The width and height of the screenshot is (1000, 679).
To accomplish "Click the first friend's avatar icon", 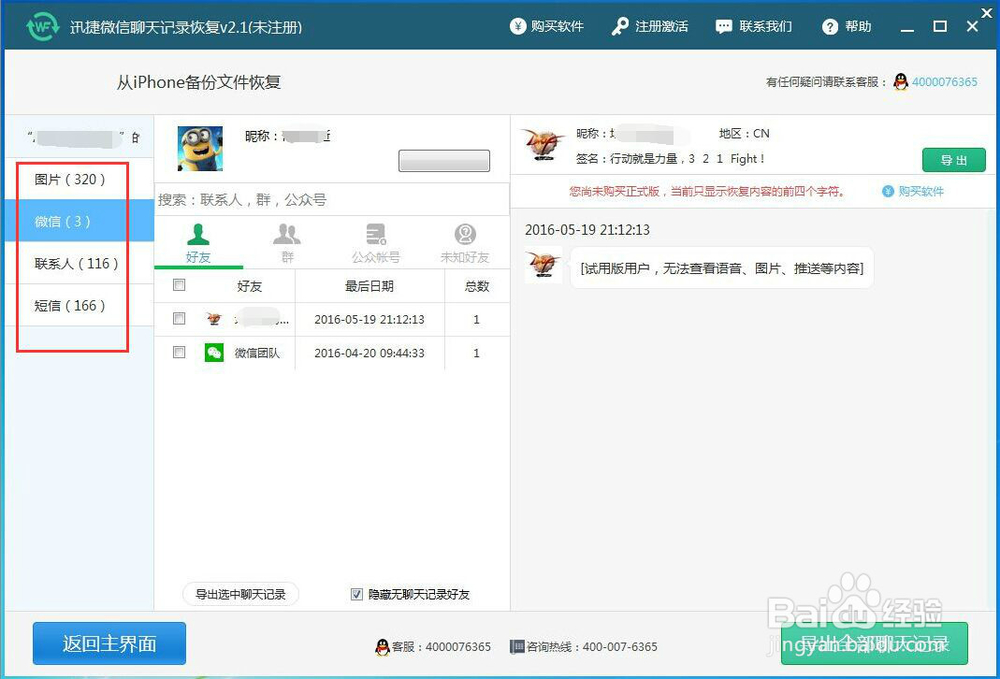I will [214, 319].
